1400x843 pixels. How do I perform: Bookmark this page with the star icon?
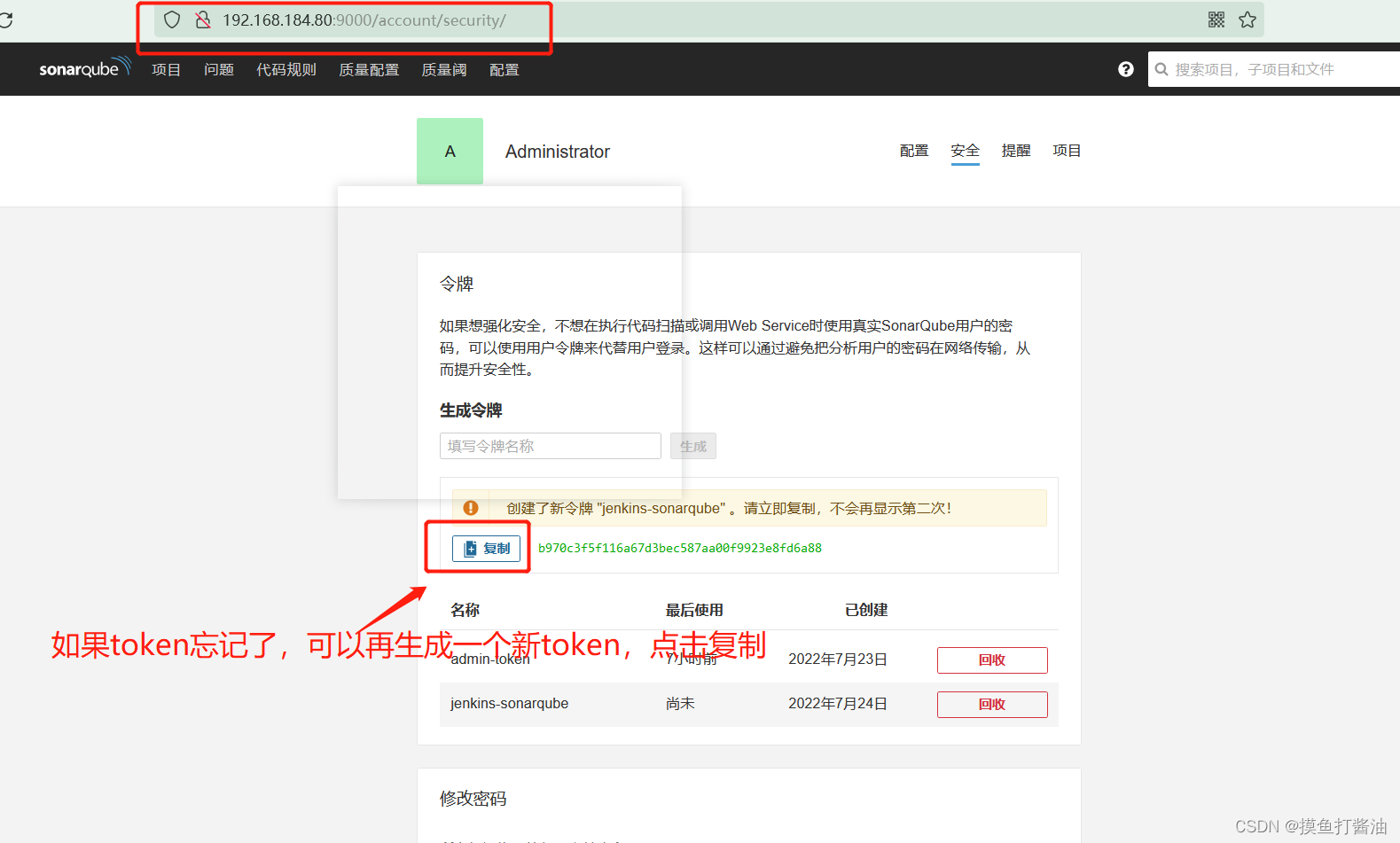1247,20
